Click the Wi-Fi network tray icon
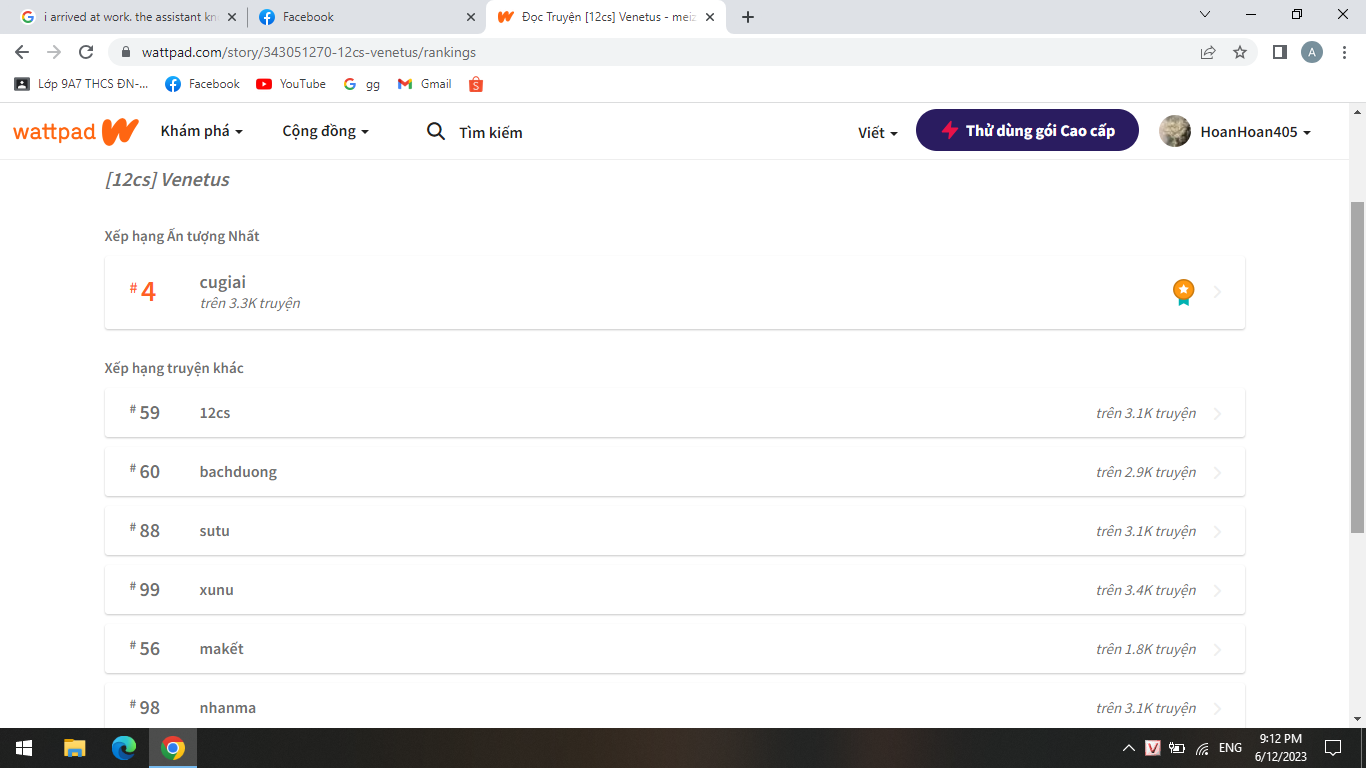Screen dimensions: 1366x768 (x=1203, y=748)
